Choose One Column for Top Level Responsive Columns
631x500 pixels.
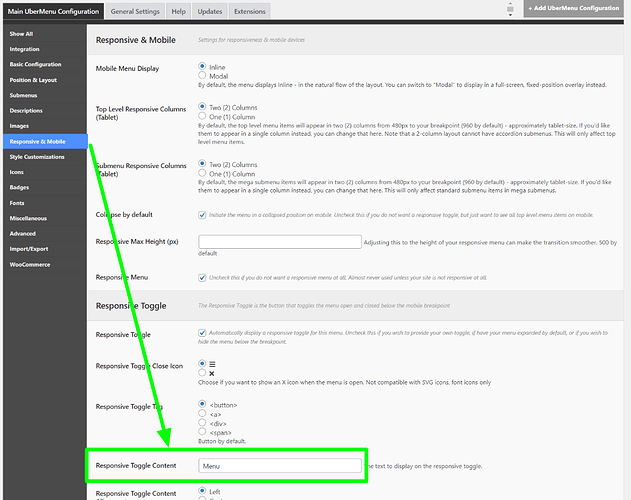pyautogui.click(x=202, y=116)
